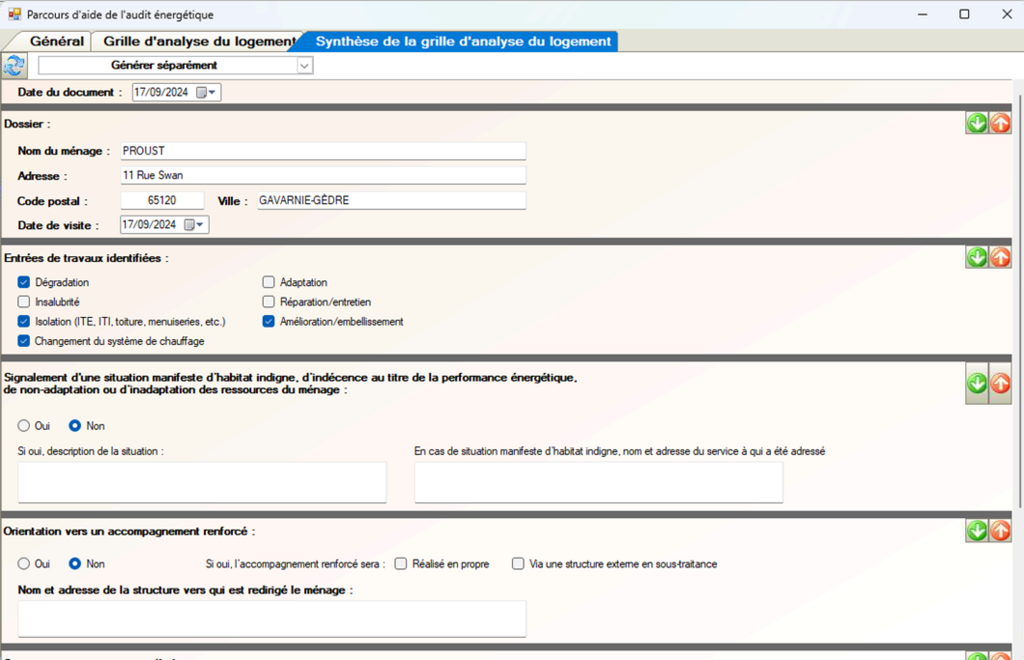This screenshot has width=1024, height=660.
Task: Uncheck the Dégradation checkbox
Action: (24, 283)
